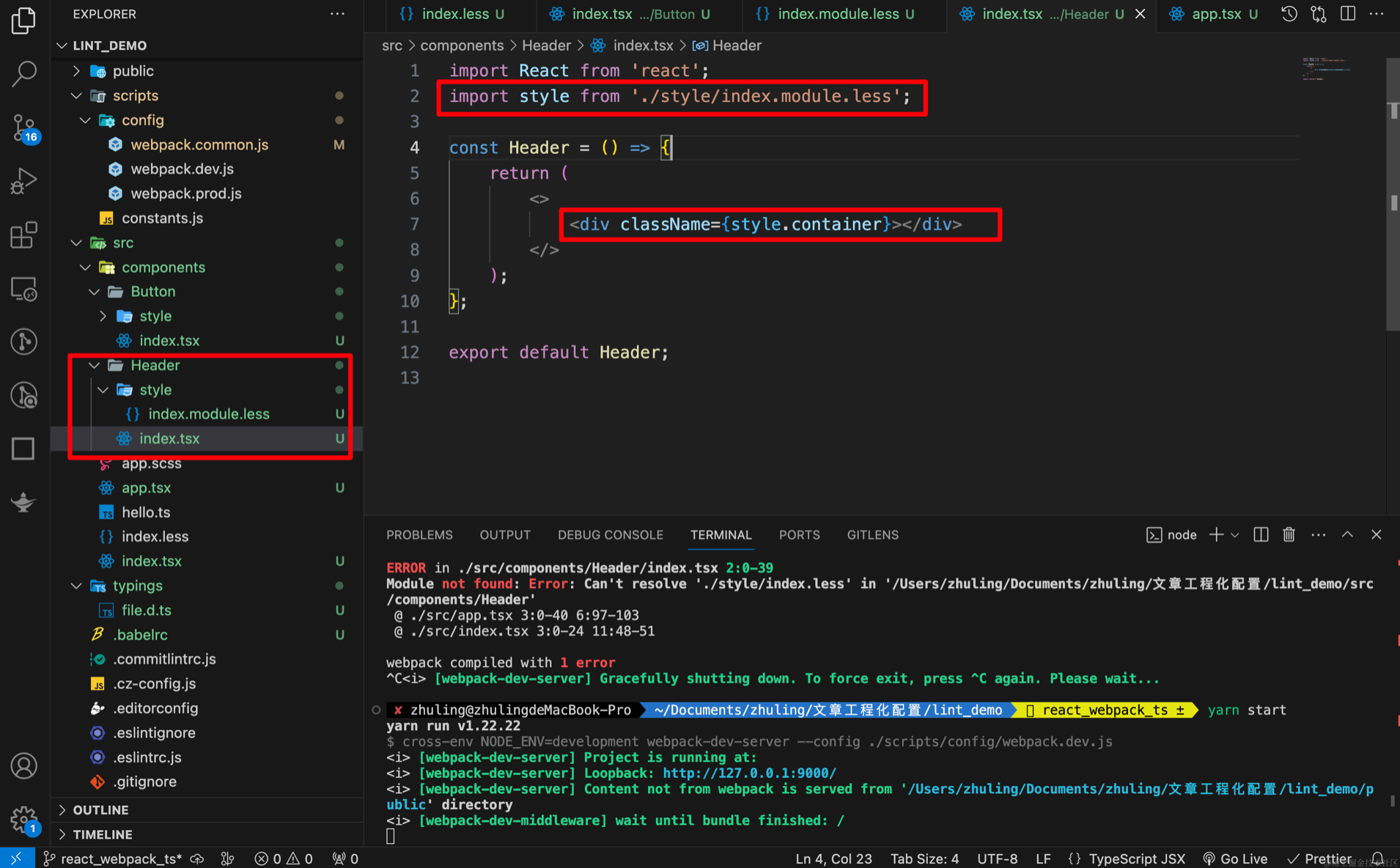Click the notifications bell icon
The height and width of the screenshot is (868, 1400).
[x=1377, y=858]
